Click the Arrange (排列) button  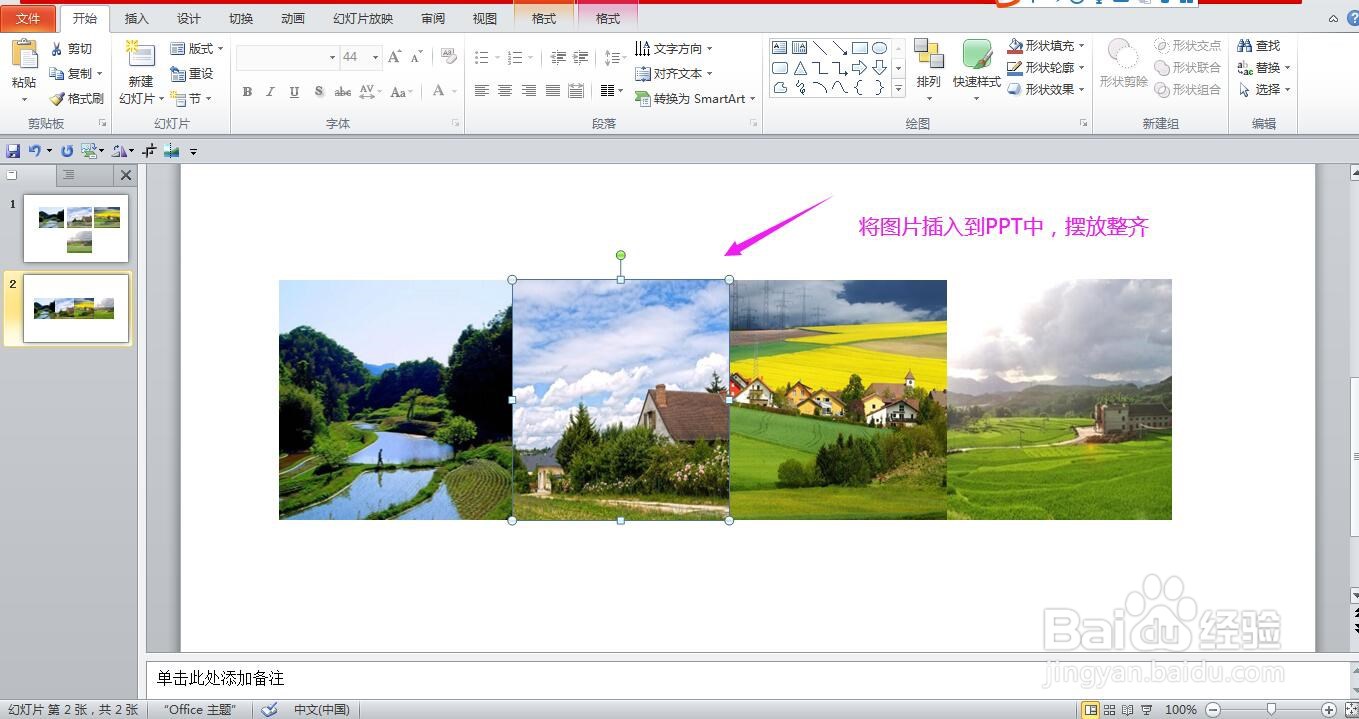coord(929,69)
